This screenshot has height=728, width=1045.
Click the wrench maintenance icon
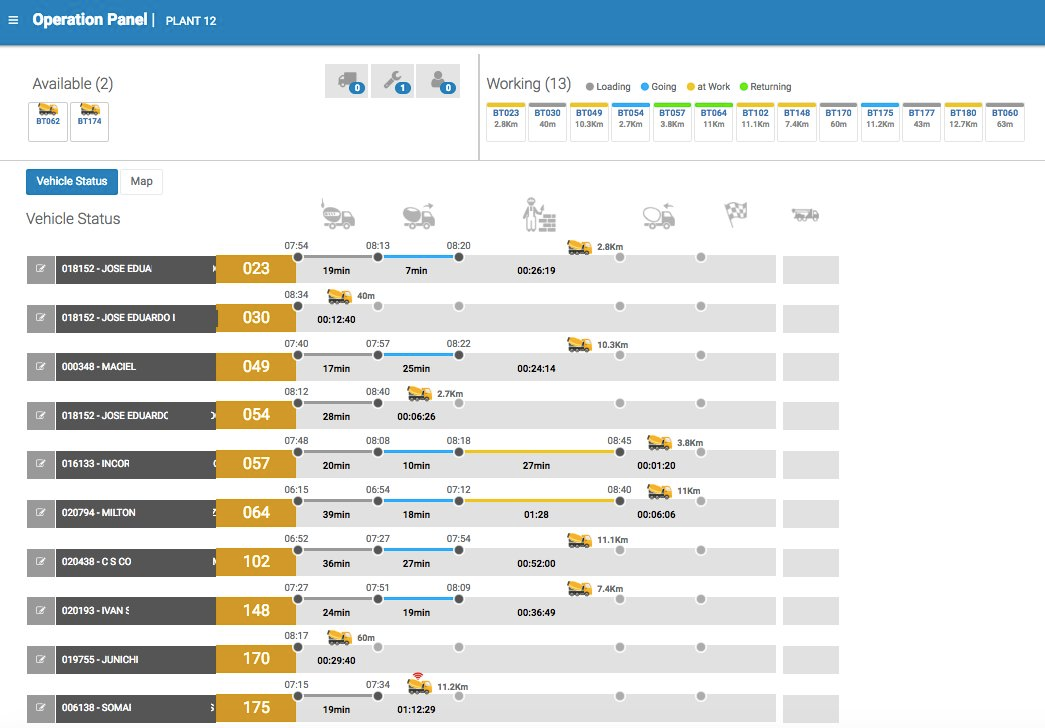(392, 81)
